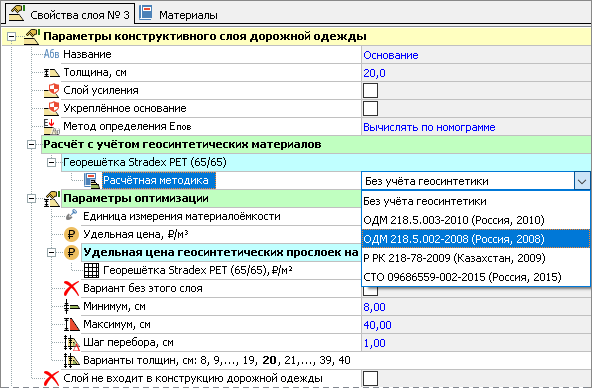Open the Материалы tab
The image size is (592, 388).
point(179,14)
